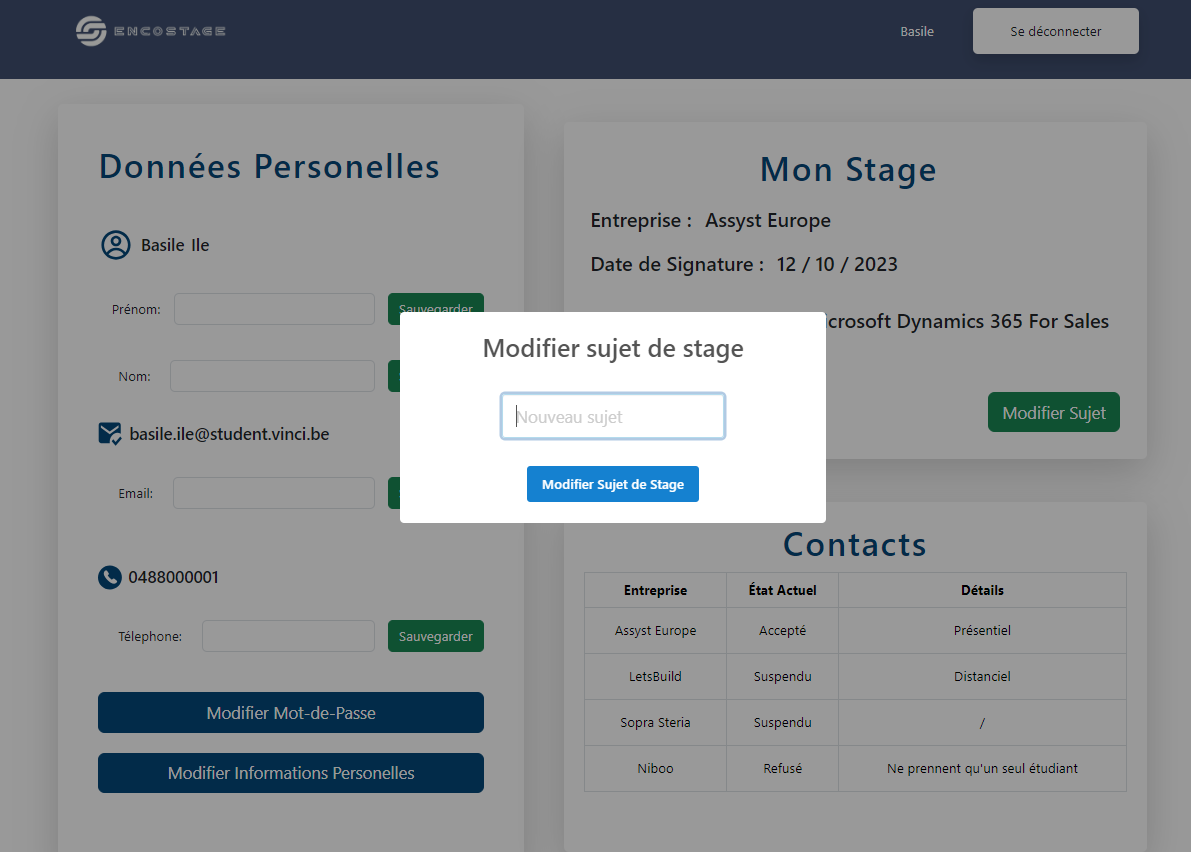1191x852 pixels.
Task: Click the Assyst Europe text under Mon Stage
Action: coord(768,220)
